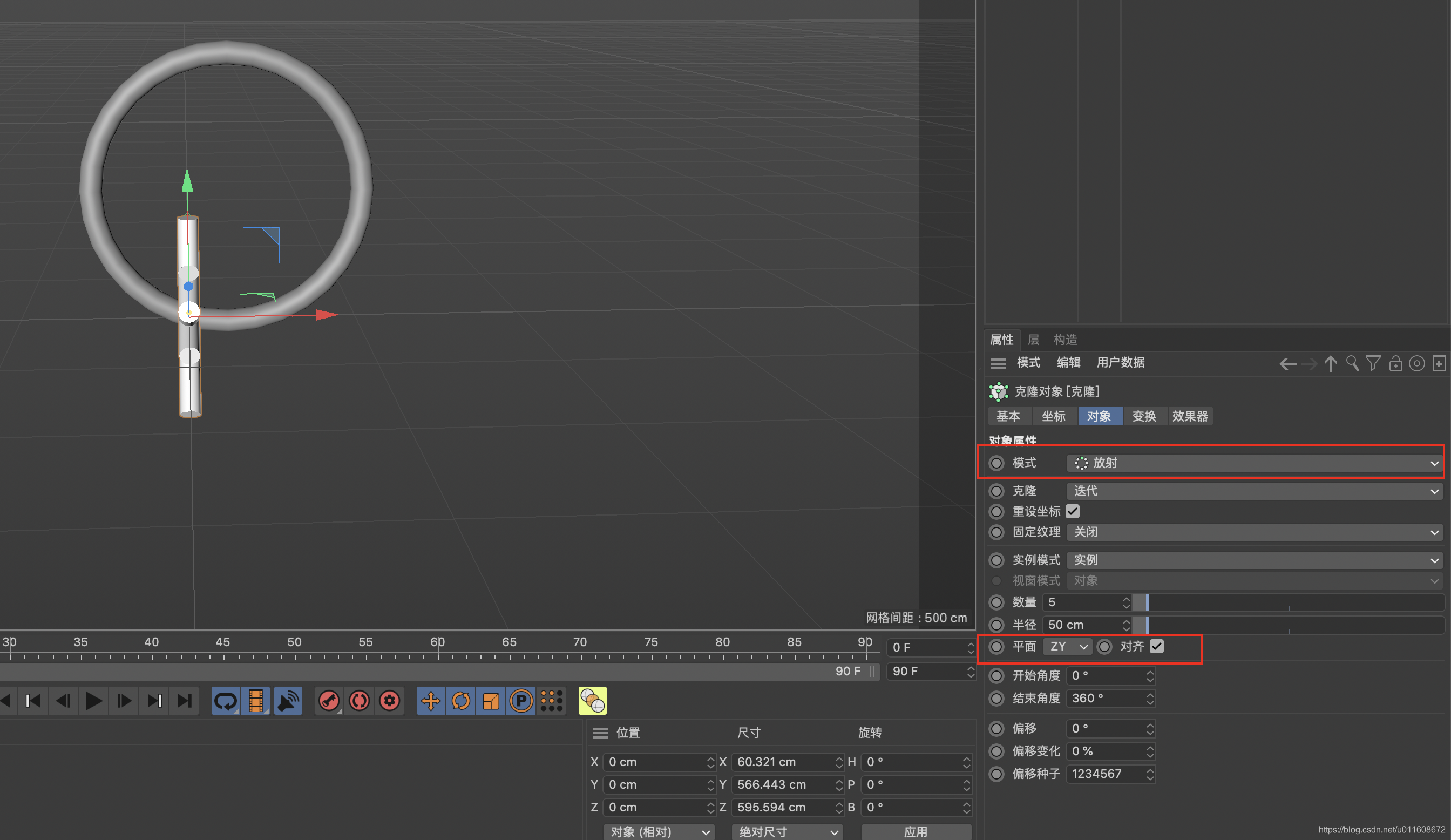Open the 平面 dropdown set to ZY
Screen dimensions: 1451x840
[1067, 647]
